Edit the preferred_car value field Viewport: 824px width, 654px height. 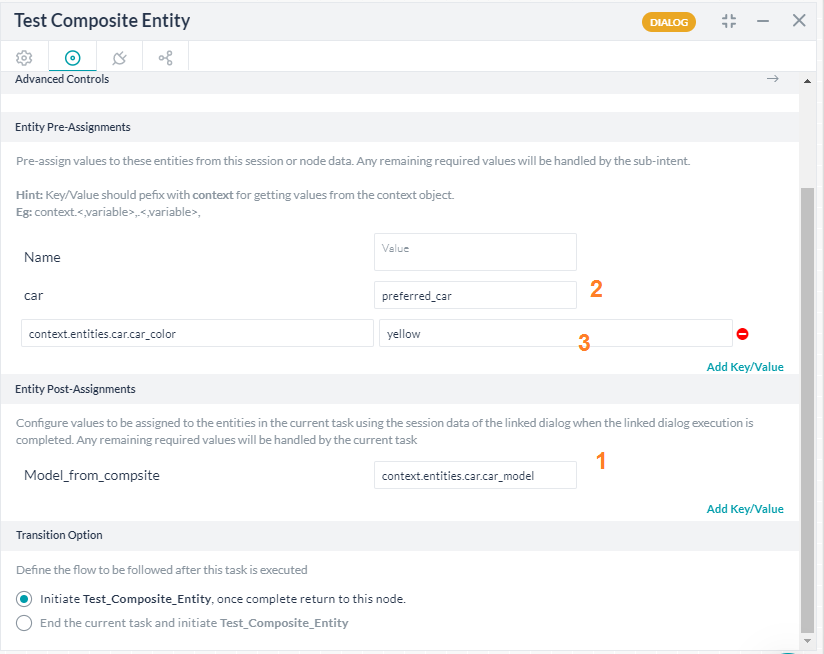pos(475,295)
